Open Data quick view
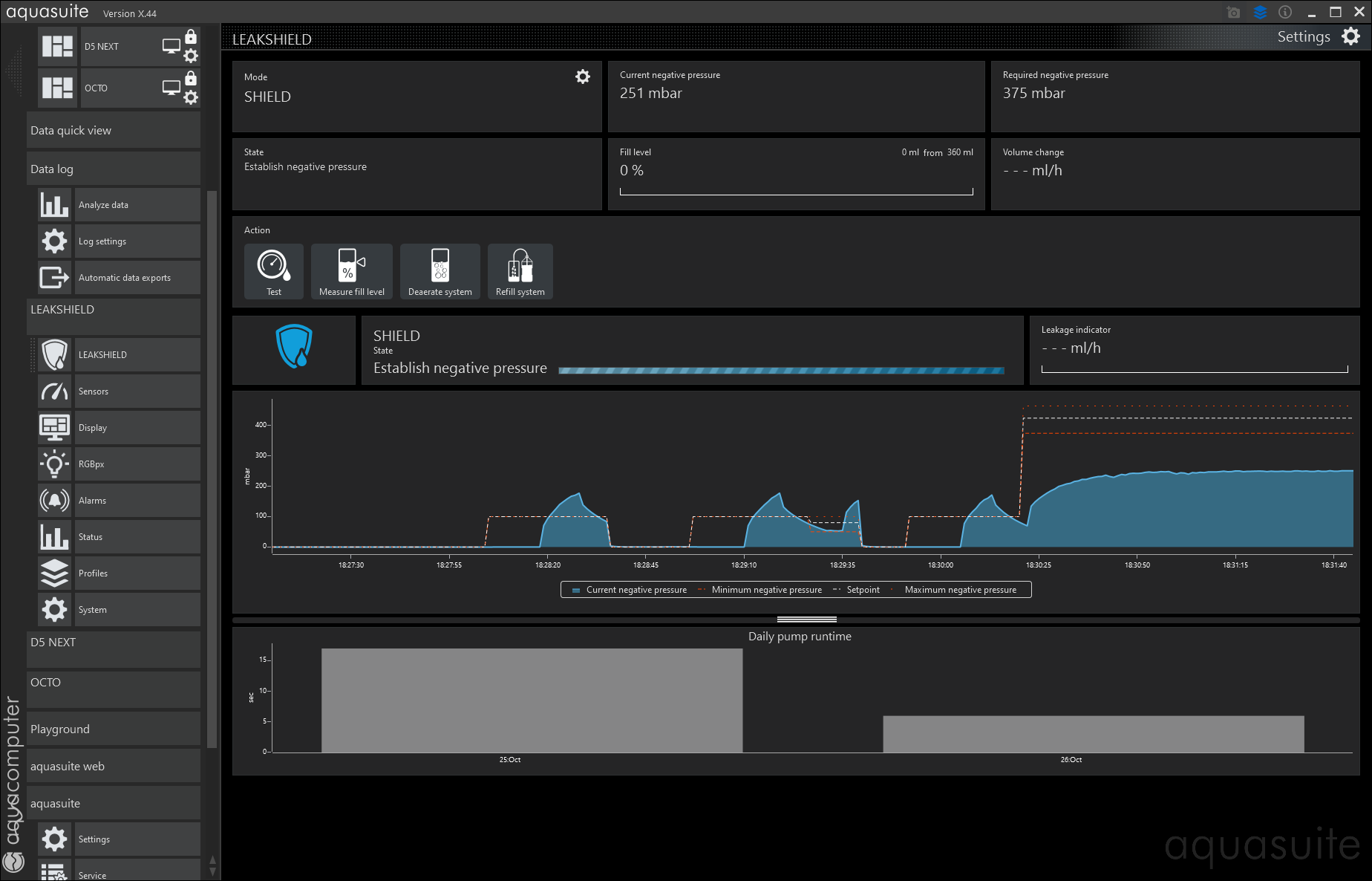1372x881 pixels. (113, 131)
